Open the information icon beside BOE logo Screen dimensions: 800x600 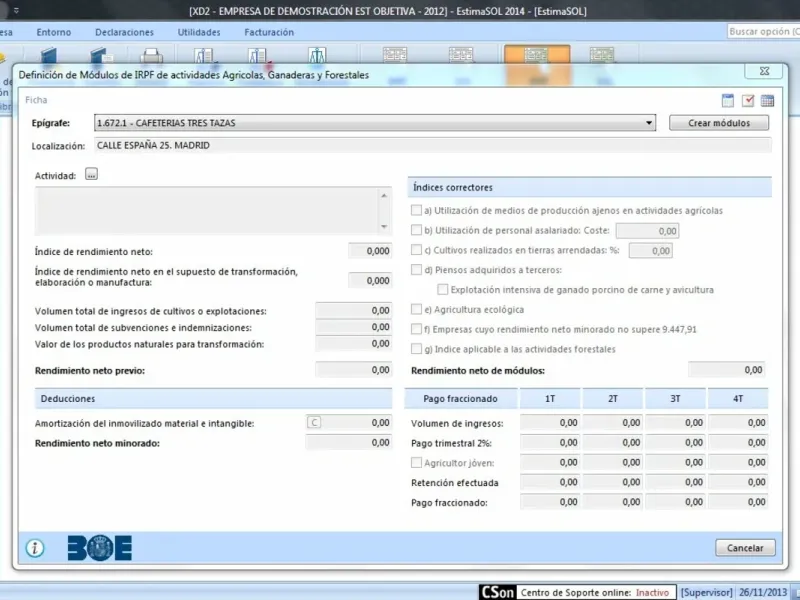pos(35,548)
